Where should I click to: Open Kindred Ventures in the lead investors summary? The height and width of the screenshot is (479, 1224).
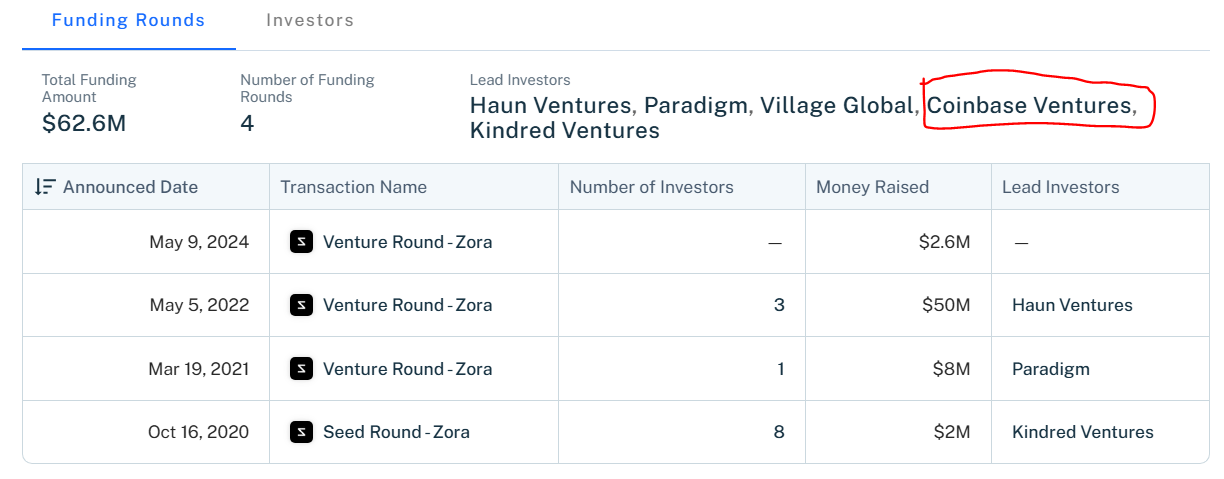[565, 131]
